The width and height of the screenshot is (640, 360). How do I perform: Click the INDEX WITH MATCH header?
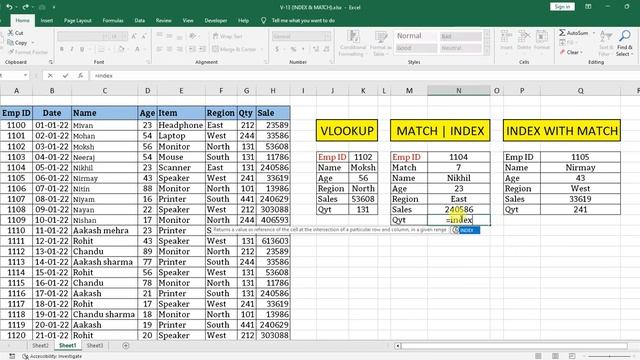tap(562, 131)
